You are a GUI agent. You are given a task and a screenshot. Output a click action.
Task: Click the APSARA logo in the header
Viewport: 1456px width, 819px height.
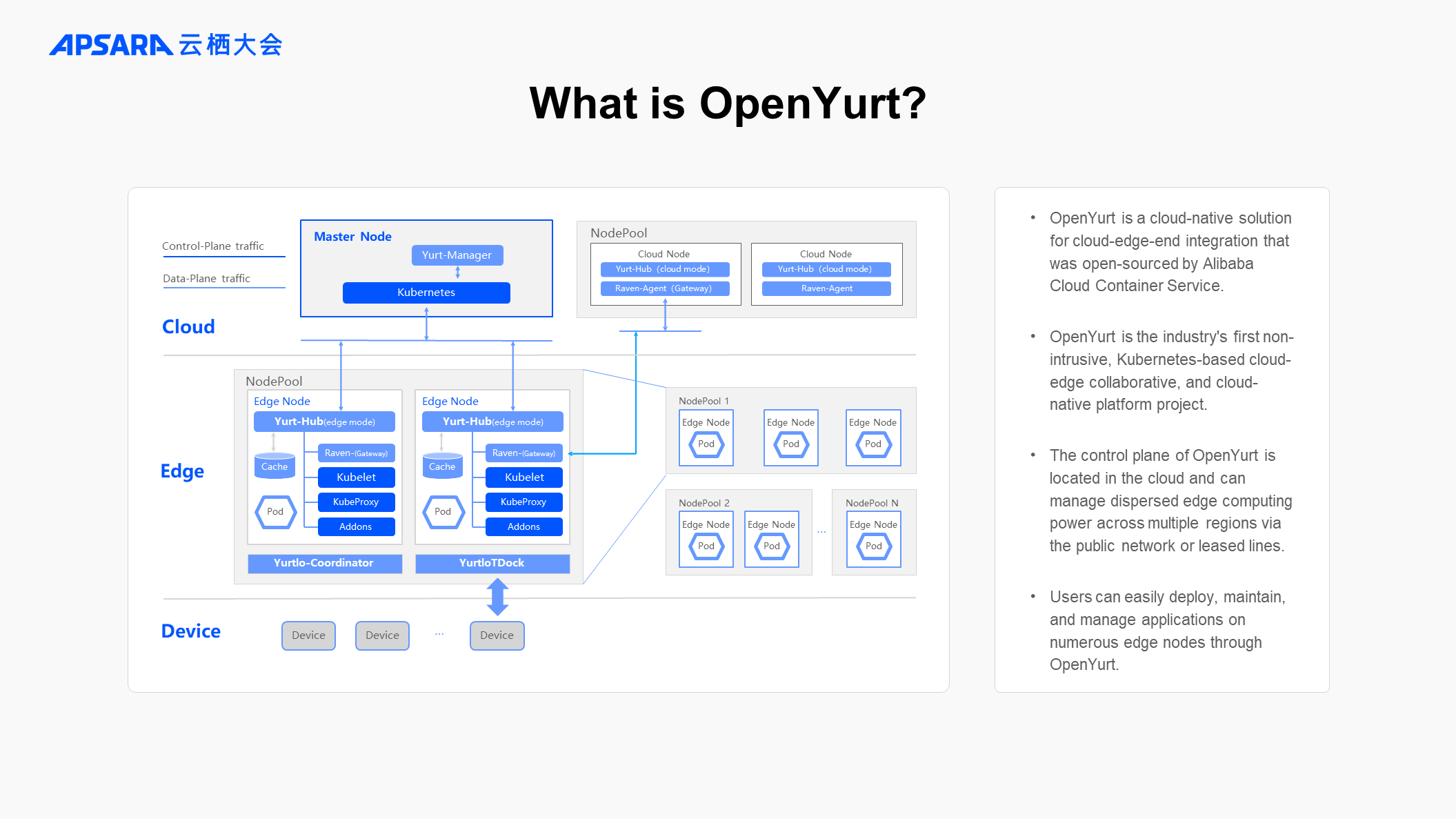166,45
